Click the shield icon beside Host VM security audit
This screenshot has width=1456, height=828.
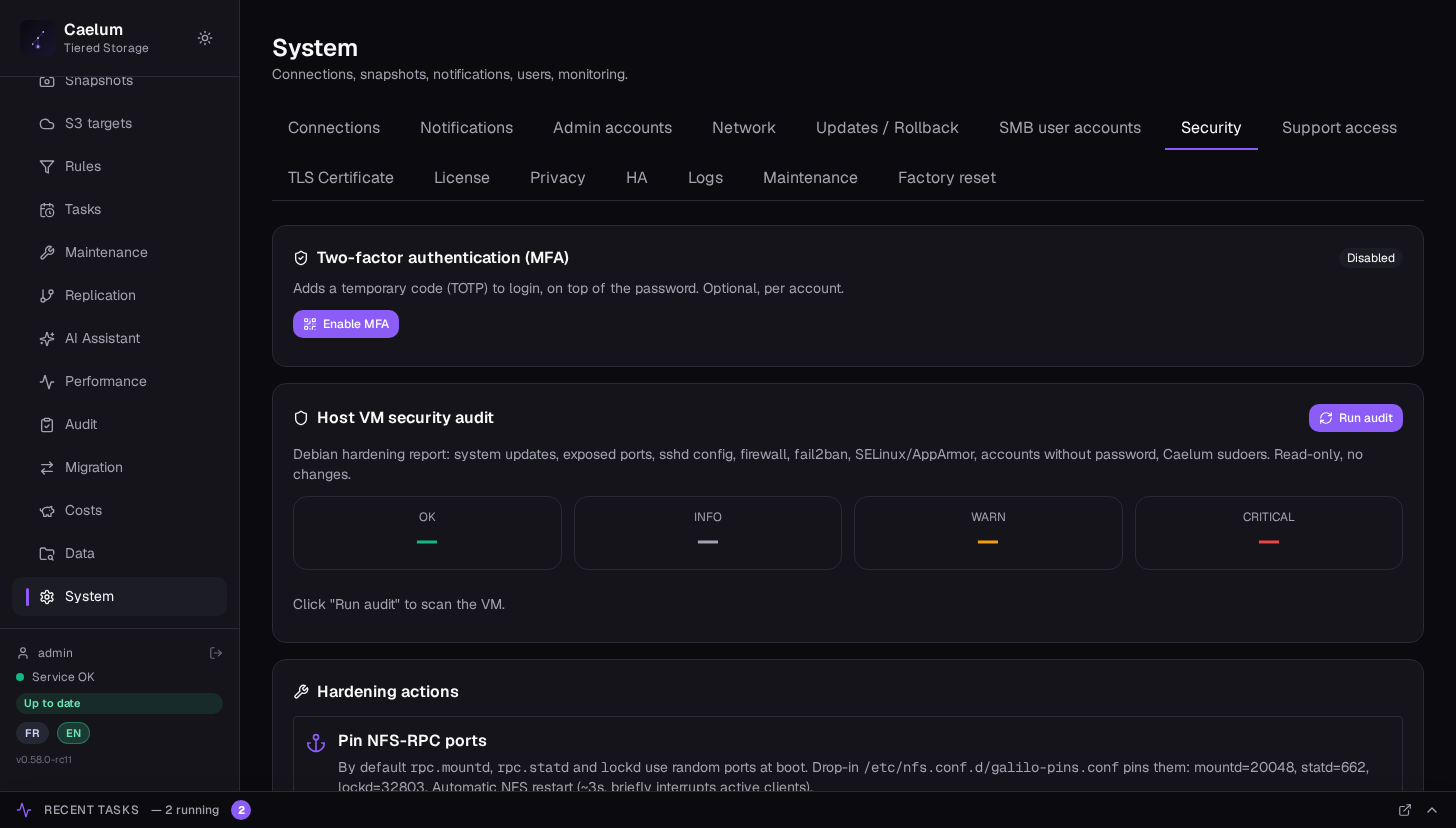coord(301,418)
